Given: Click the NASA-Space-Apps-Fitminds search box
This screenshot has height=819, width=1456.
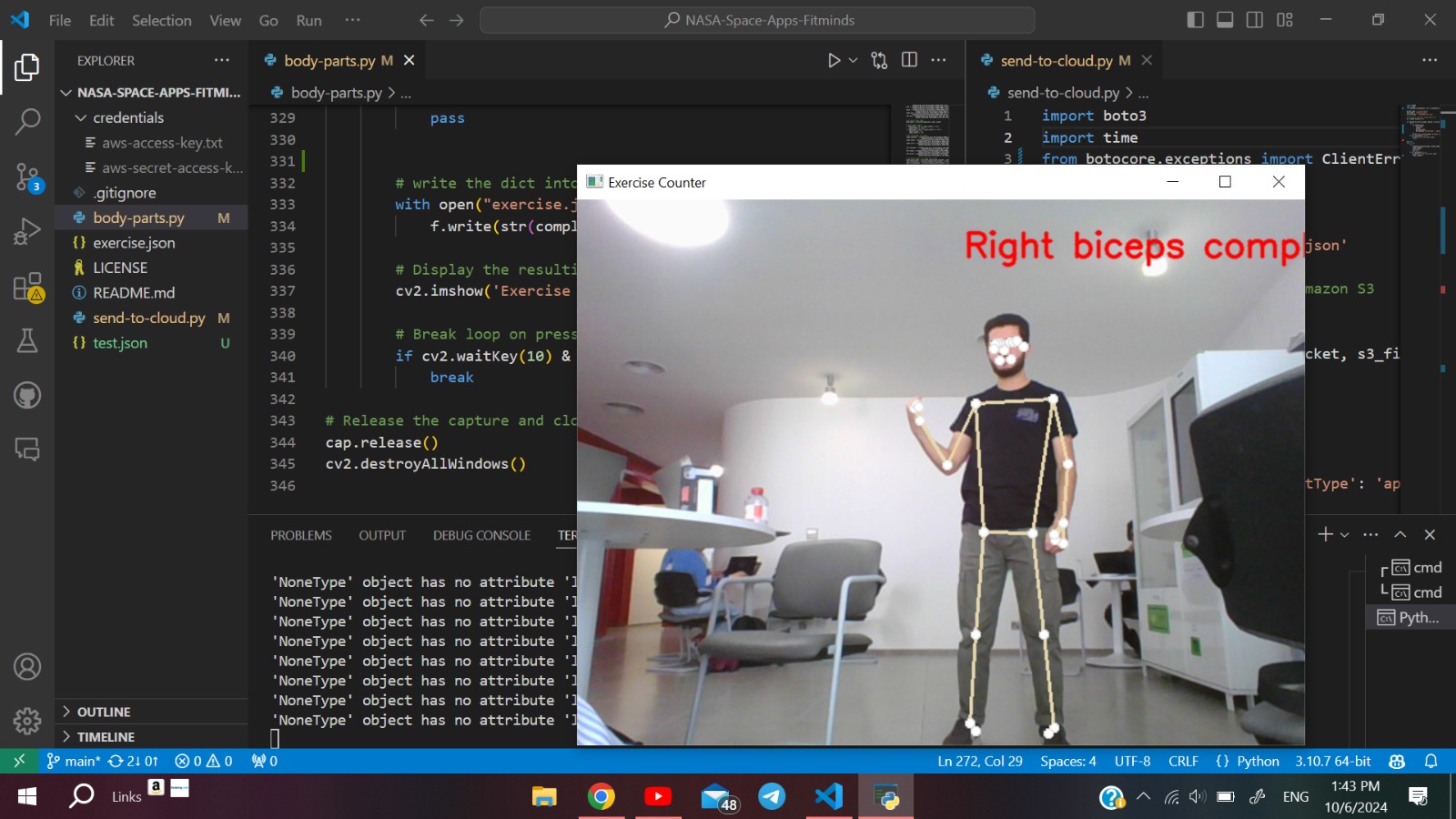Looking at the screenshot, I should (x=757, y=20).
